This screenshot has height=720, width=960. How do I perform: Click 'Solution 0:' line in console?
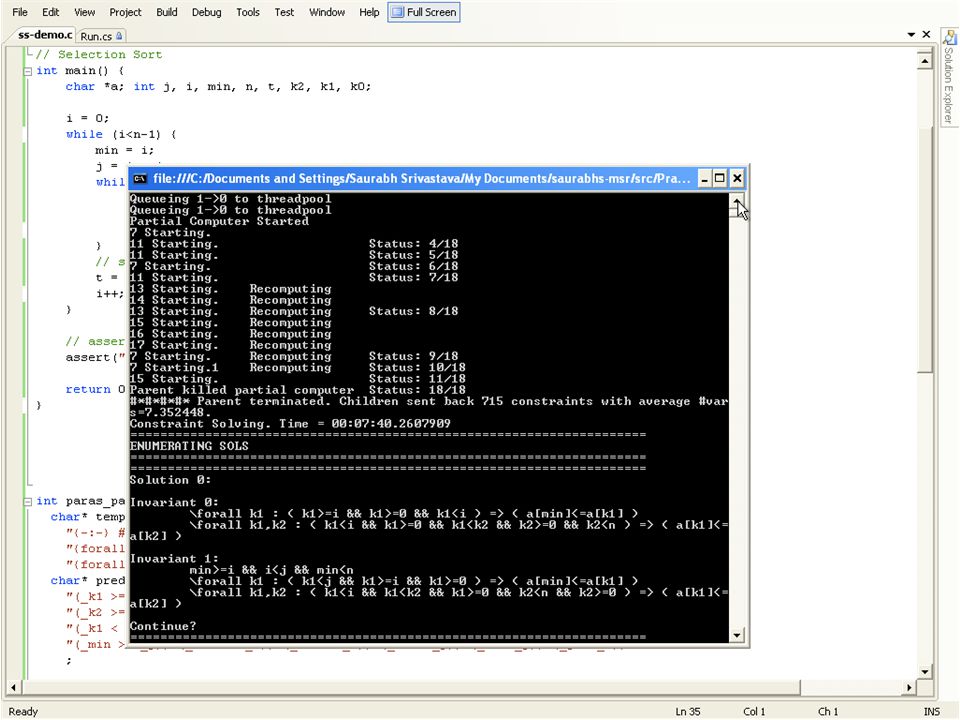pyautogui.click(x=170, y=480)
